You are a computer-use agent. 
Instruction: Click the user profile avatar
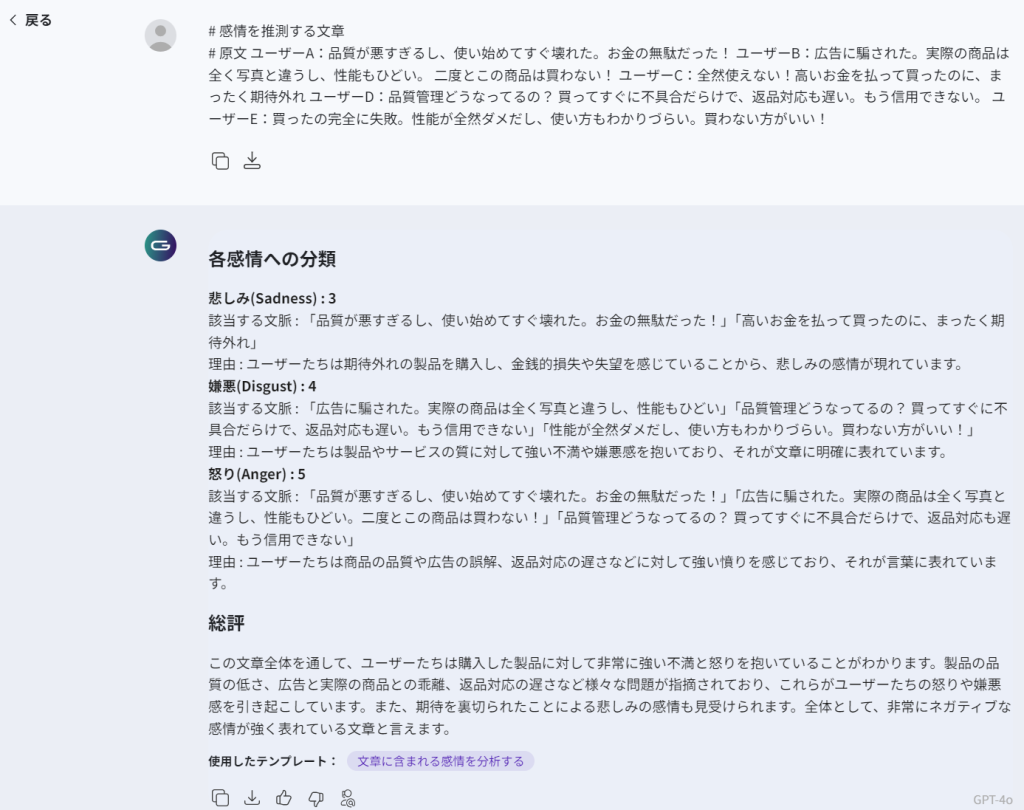click(x=160, y=35)
